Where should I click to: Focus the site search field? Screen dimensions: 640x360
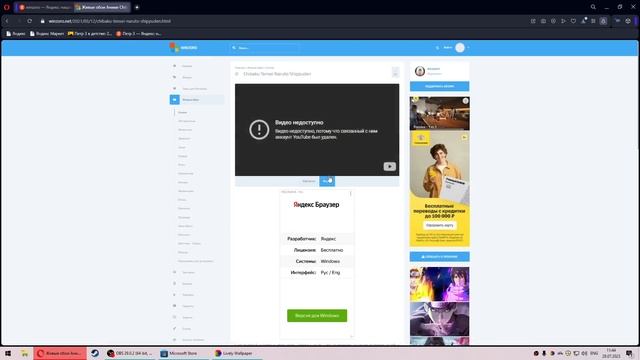[264, 48]
